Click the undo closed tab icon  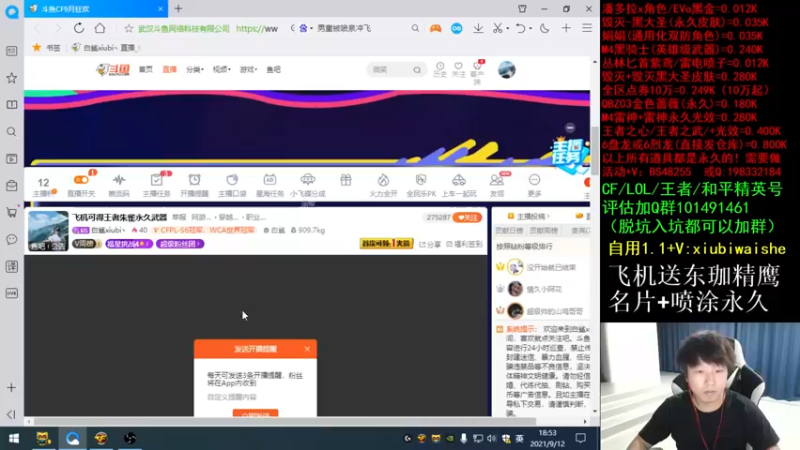520,29
